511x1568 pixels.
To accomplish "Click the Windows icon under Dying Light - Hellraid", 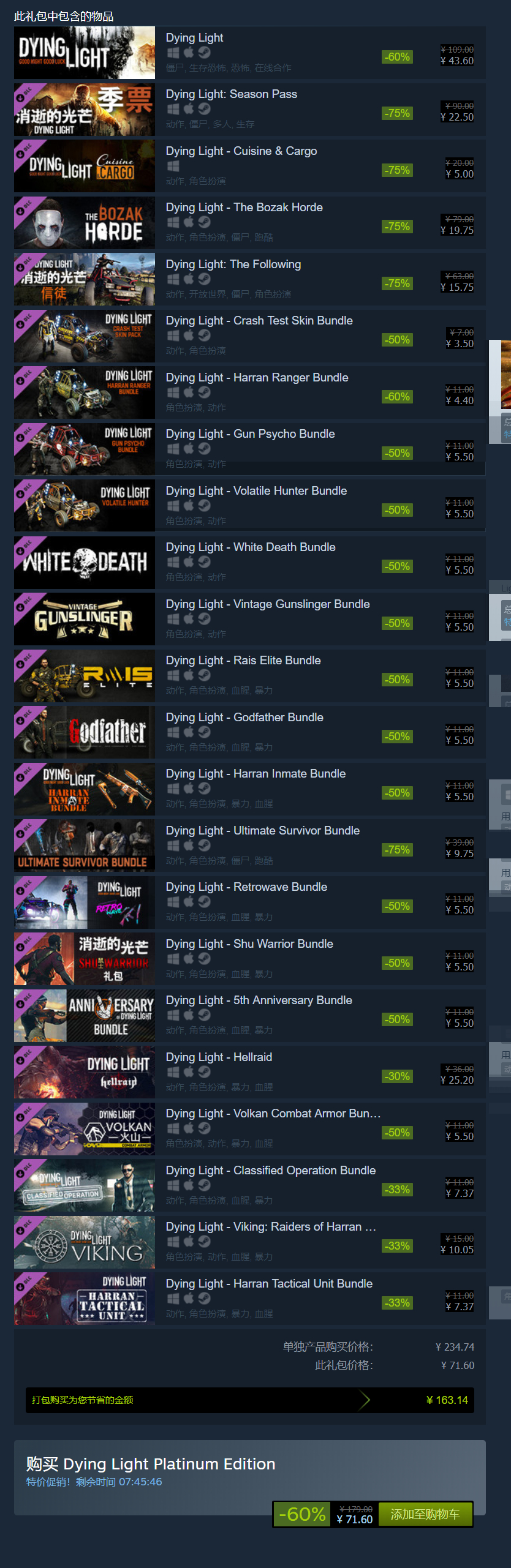I will click(x=173, y=1072).
